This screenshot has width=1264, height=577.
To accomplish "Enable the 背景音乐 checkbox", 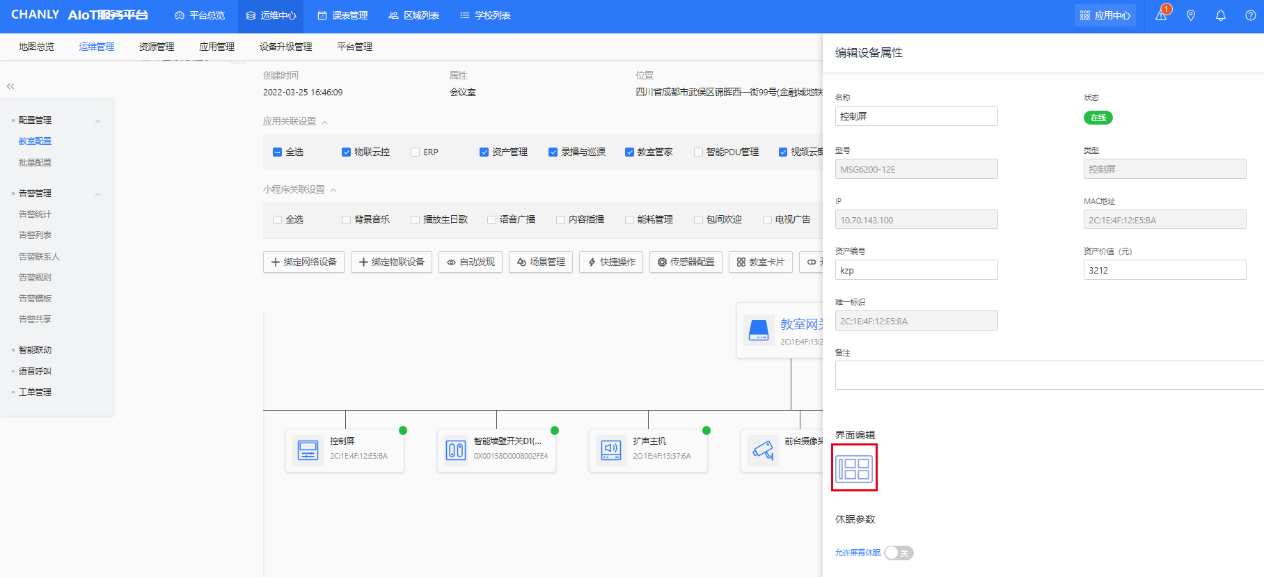I will click(347, 219).
